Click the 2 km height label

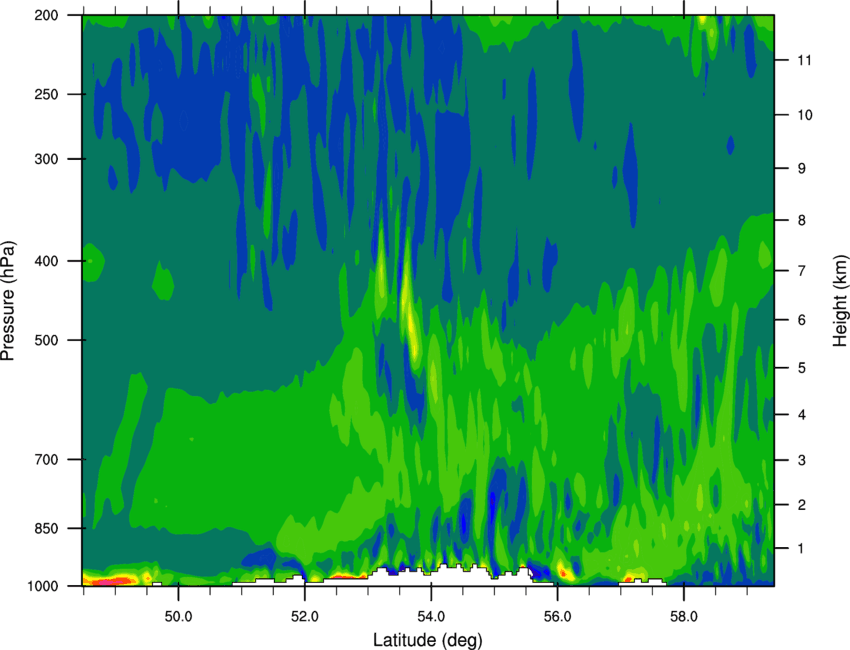click(802, 505)
